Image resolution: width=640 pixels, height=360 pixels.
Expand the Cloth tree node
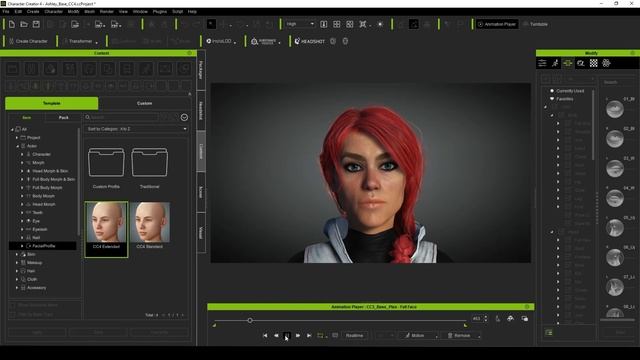pyautogui.click(x=17, y=279)
